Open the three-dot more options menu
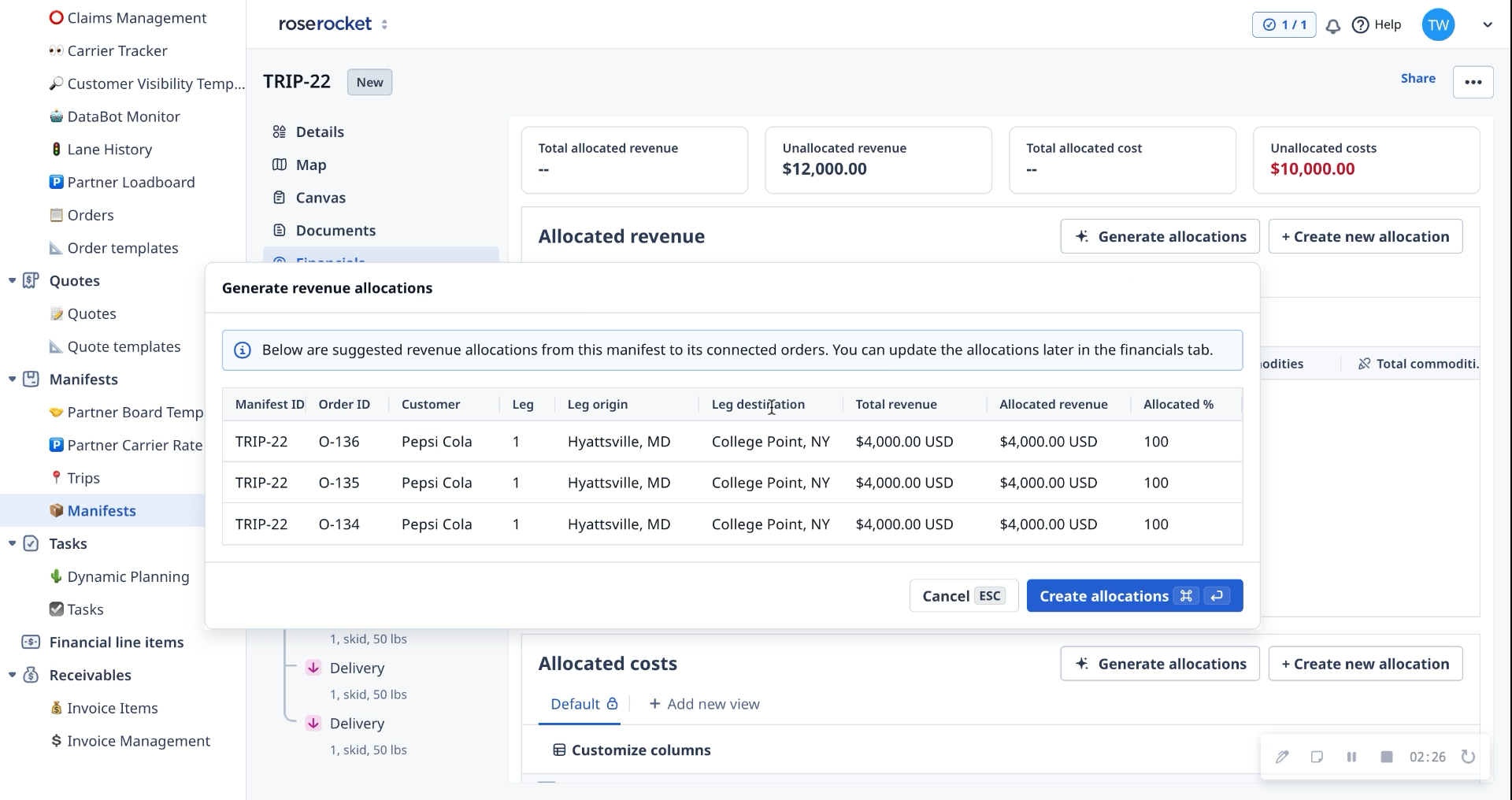 tap(1473, 82)
